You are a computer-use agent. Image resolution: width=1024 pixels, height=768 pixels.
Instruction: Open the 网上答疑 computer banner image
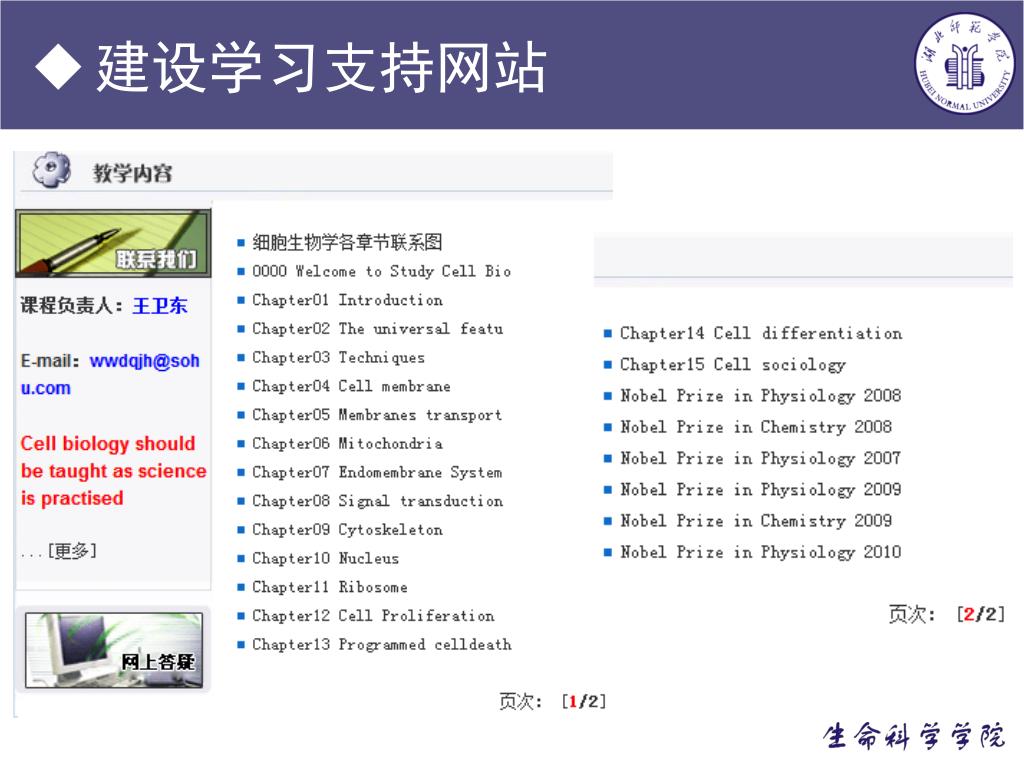114,650
